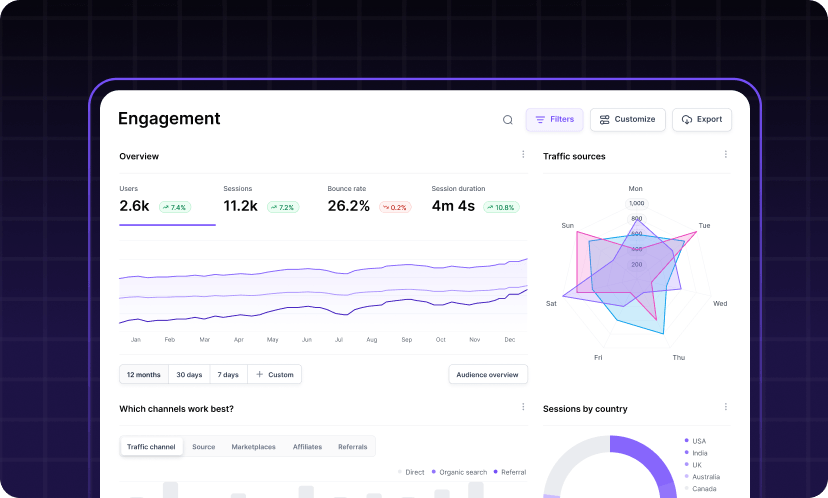Switch range to 30 days
This screenshot has width=828, height=498.
pos(189,375)
